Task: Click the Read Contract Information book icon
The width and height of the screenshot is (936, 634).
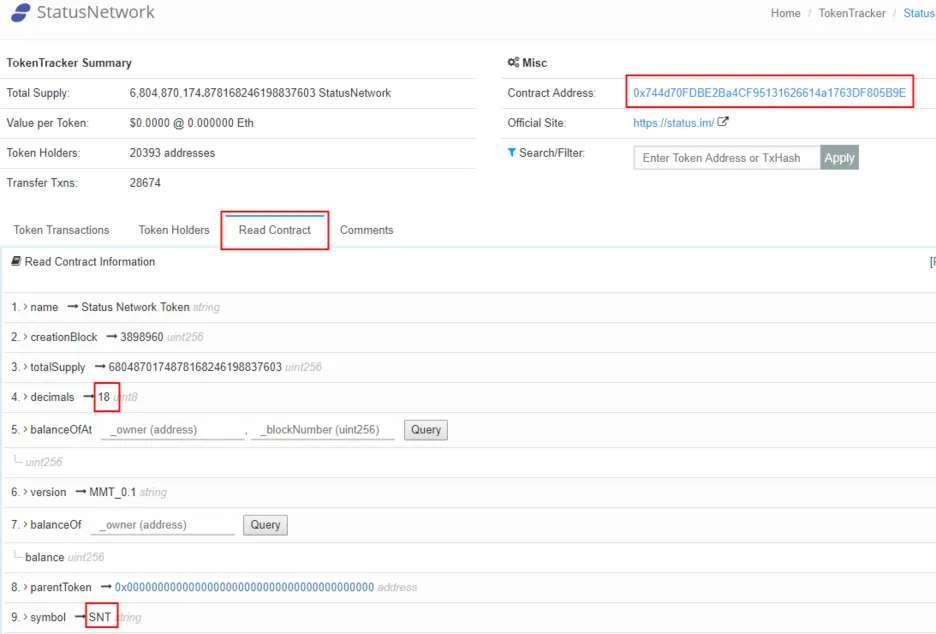Action: (16, 261)
